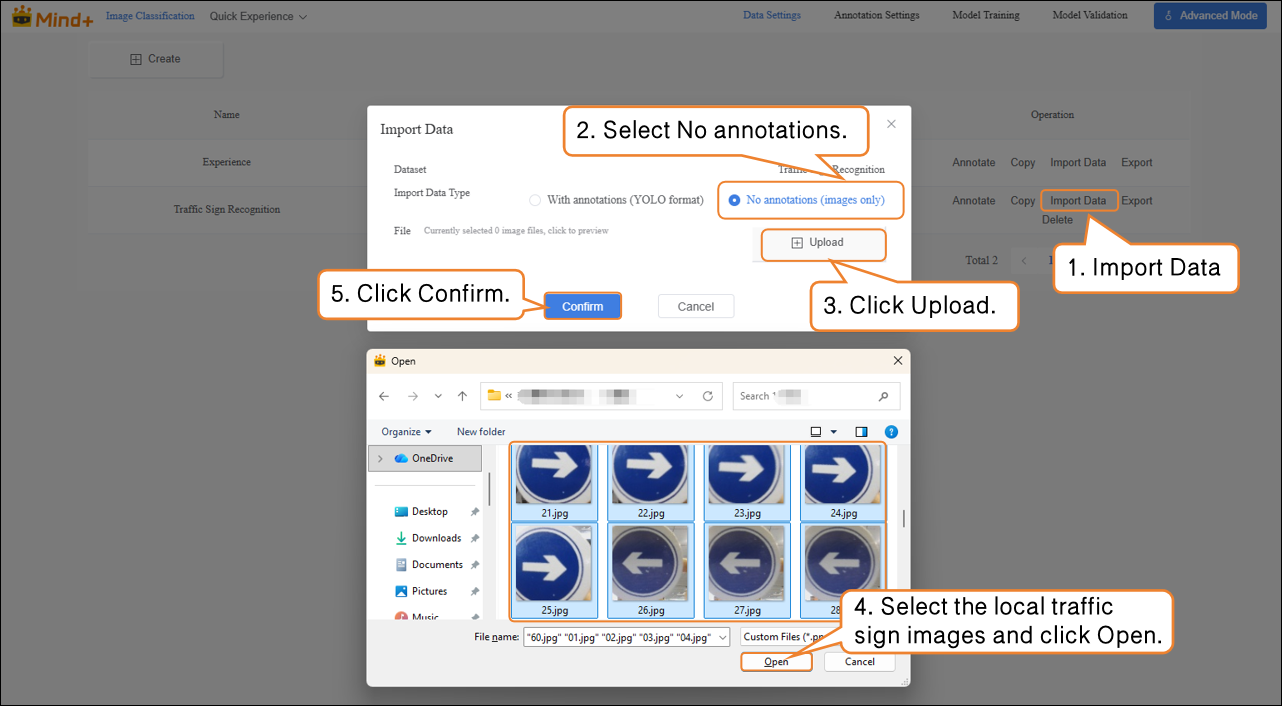Open the Annotation Settings tab
The width and height of the screenshot is (1282, 707).
pyautogui.click(x=876, y=15)
